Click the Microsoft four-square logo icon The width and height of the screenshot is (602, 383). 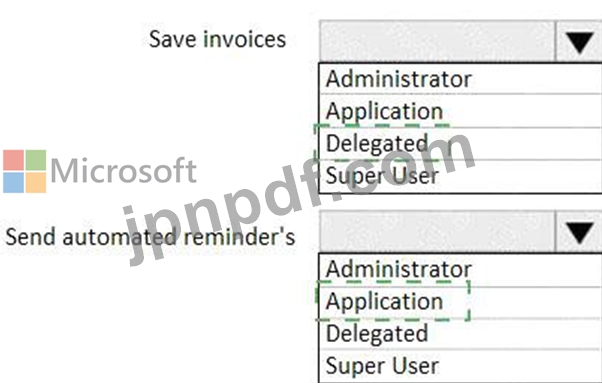pyautogui.click(x=25, y=171)
